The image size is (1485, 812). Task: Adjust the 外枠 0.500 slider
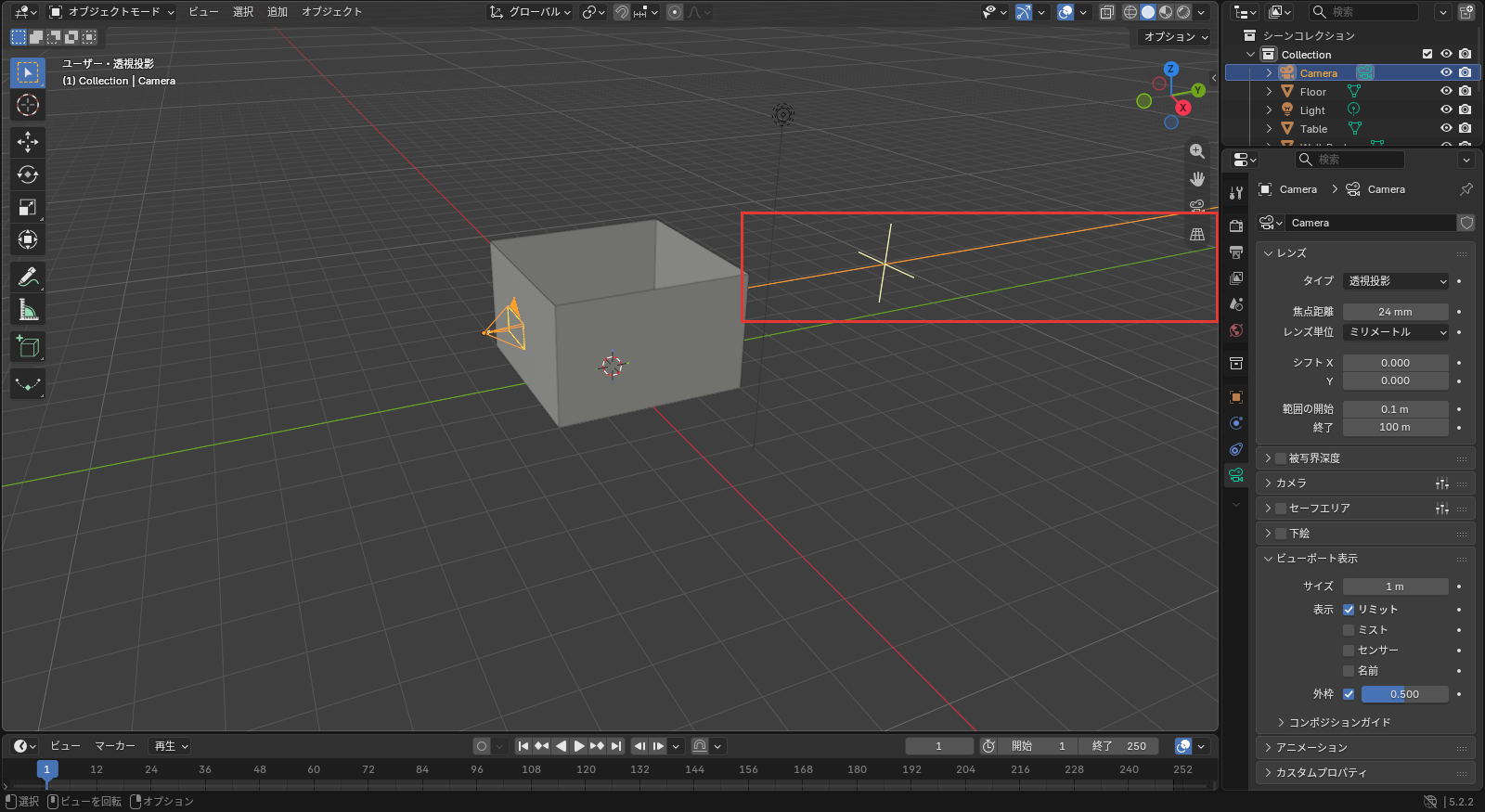[1404, 694]
